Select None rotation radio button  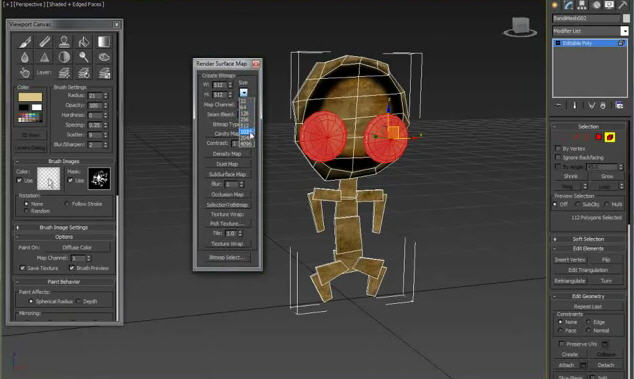point(26,204)
